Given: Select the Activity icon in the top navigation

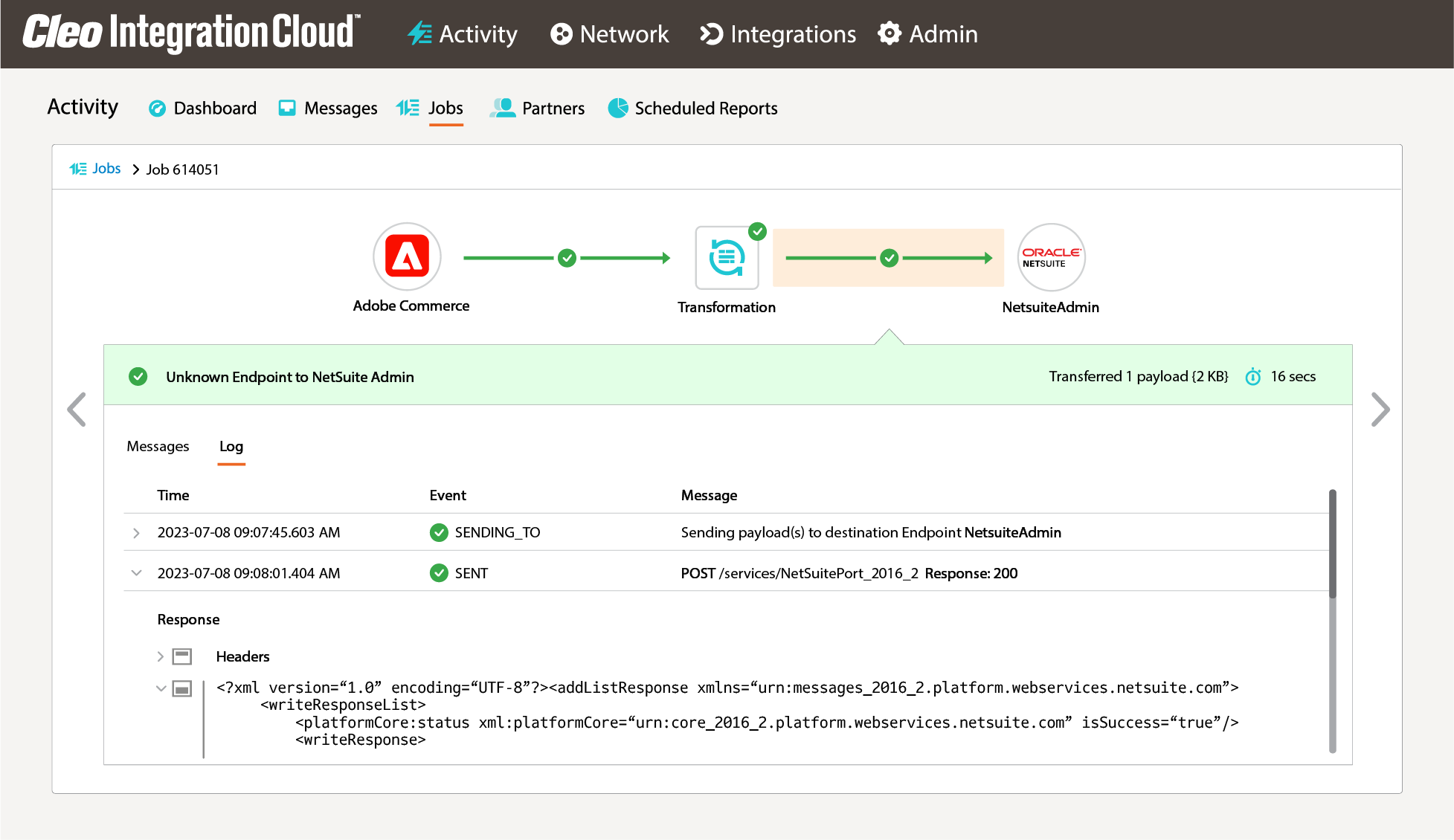Looking at the screenshot, I should pos(419,34).
